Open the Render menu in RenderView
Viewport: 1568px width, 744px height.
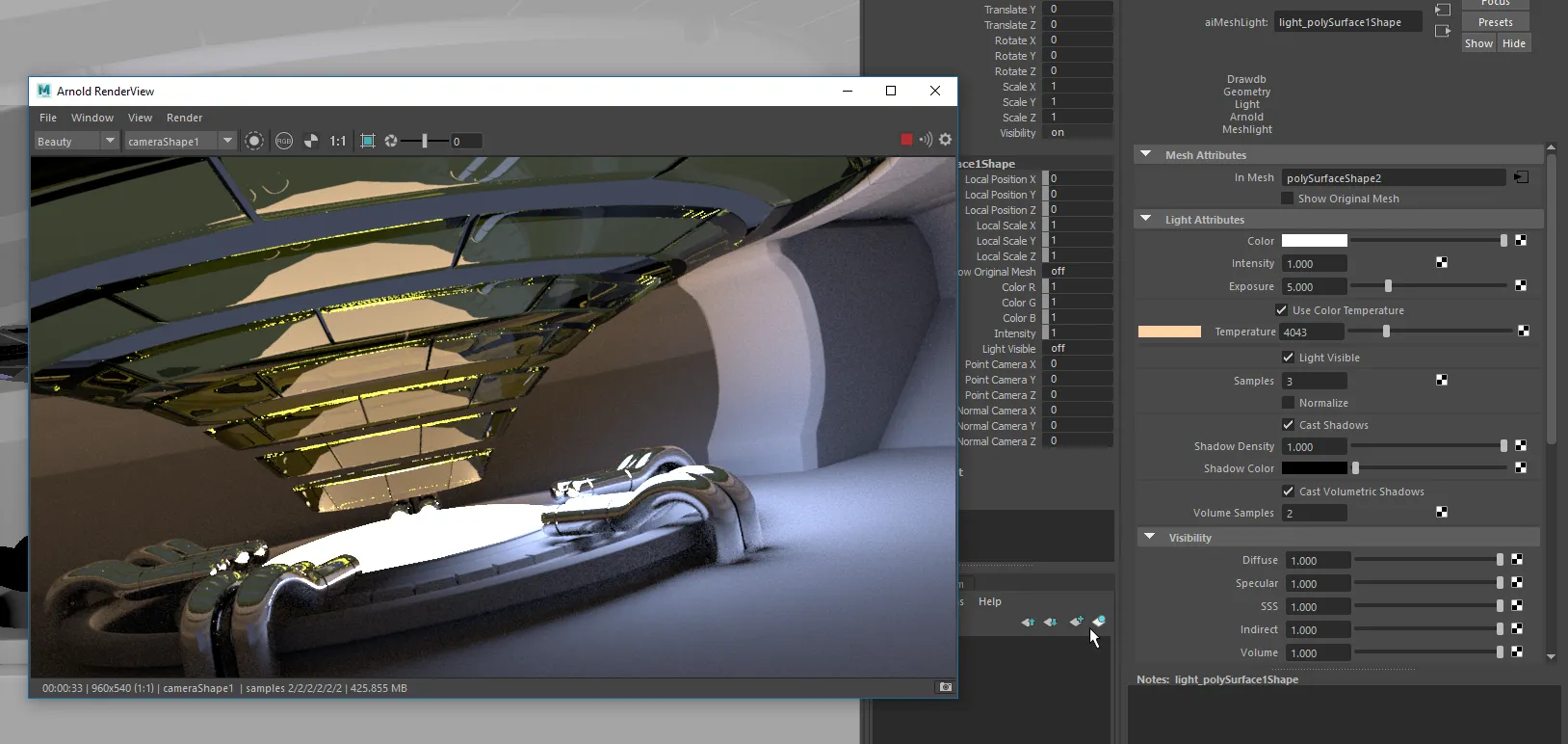point(185,118)
